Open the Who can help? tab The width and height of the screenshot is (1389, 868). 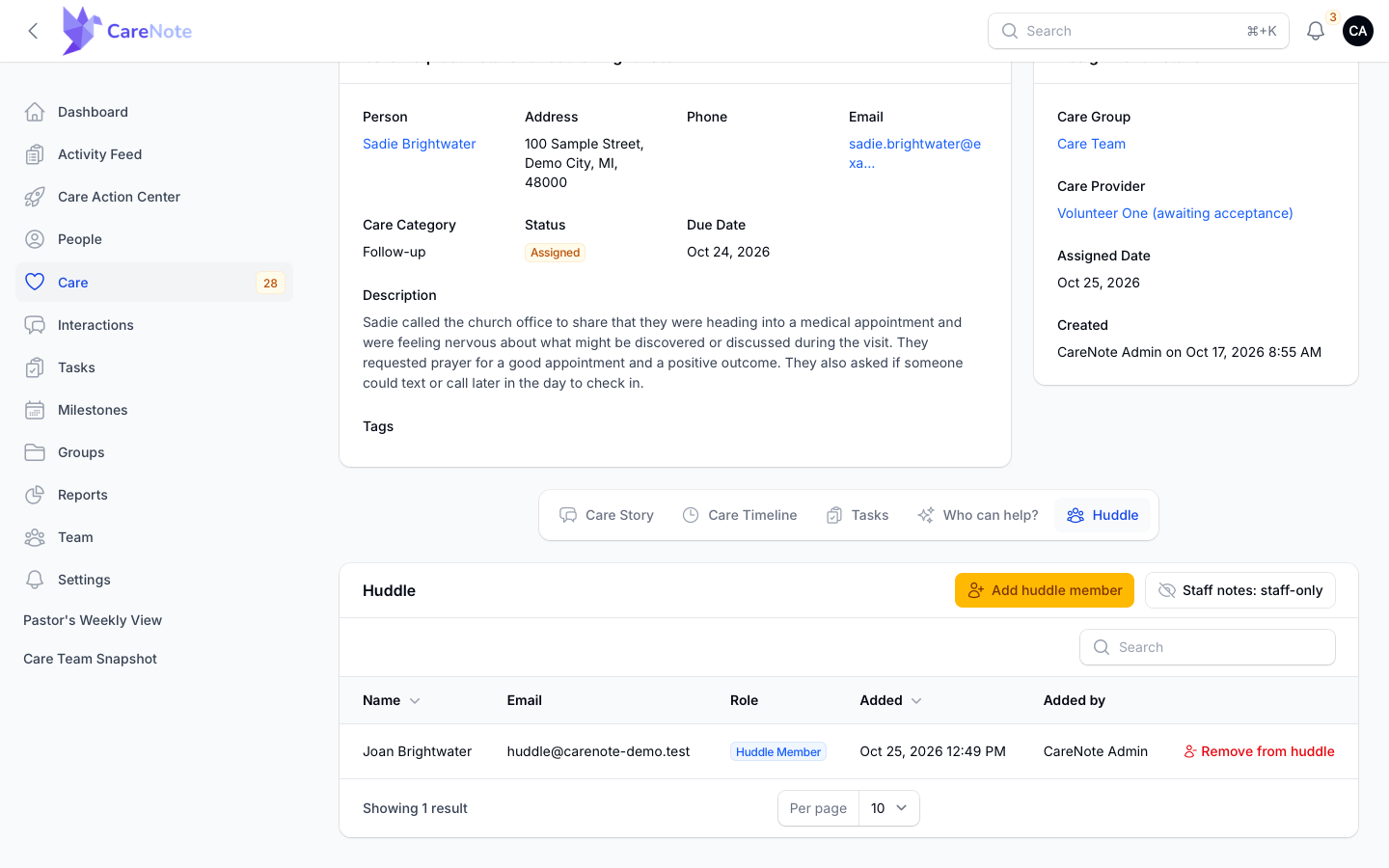pyautogui.click(x=978, y=515)
